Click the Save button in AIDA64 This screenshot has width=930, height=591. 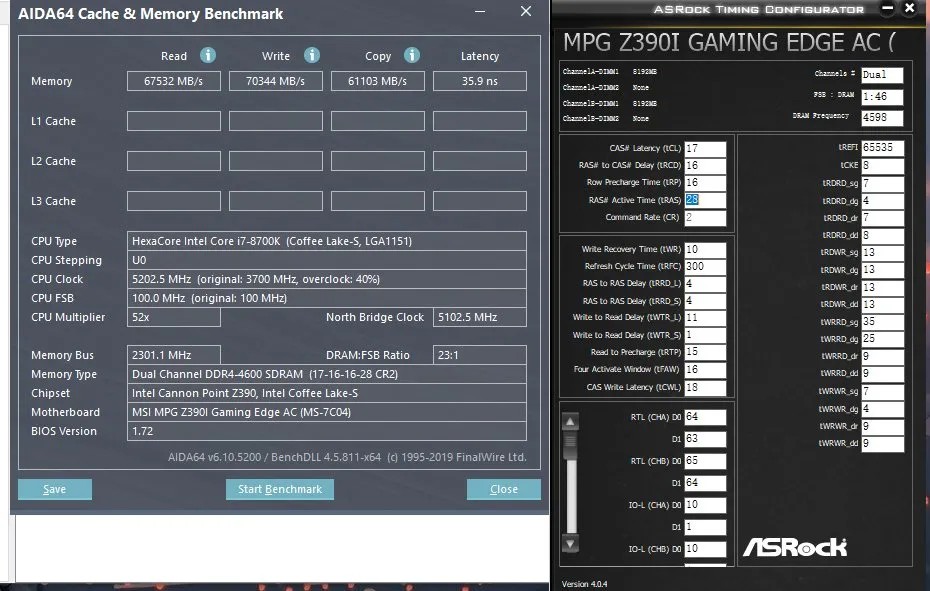point(54,489)
